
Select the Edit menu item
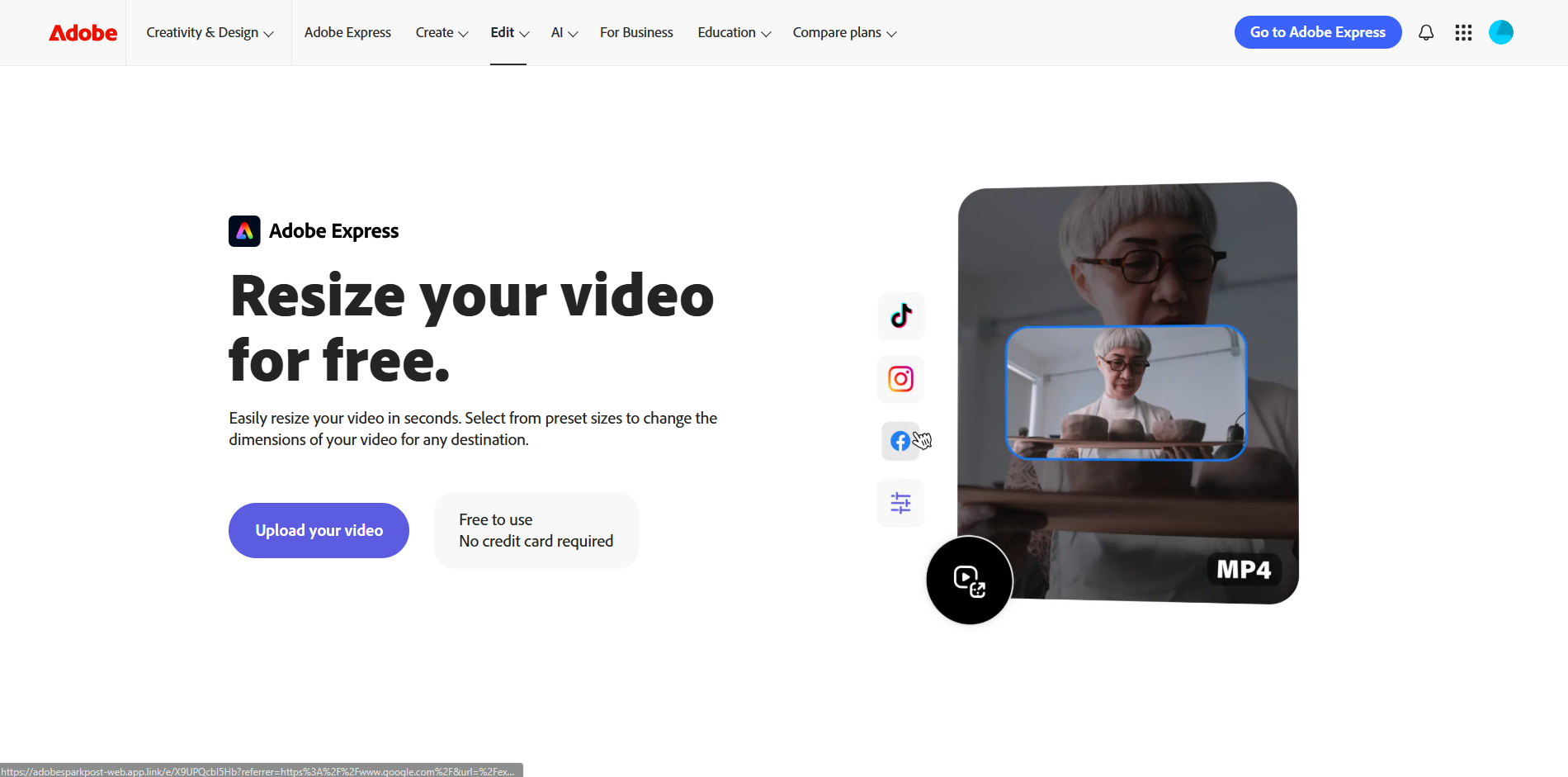[x=508, y=32]
